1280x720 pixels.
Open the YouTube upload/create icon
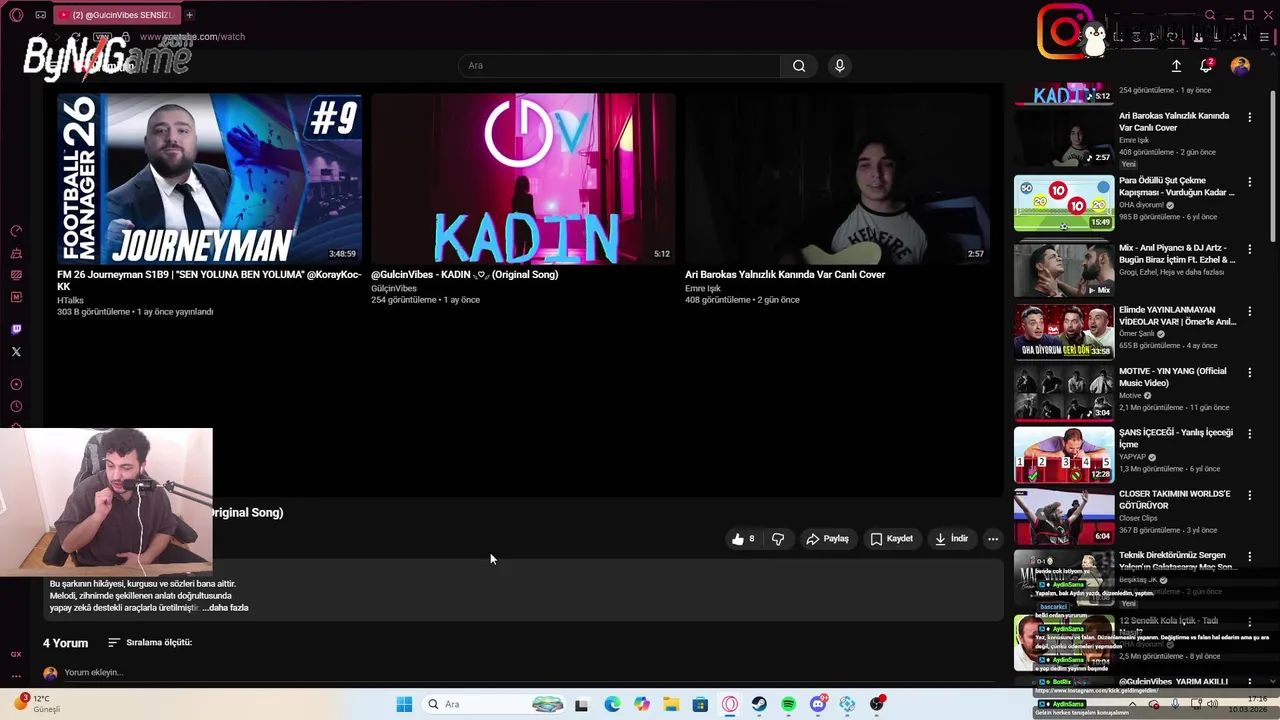(1176, 66)
